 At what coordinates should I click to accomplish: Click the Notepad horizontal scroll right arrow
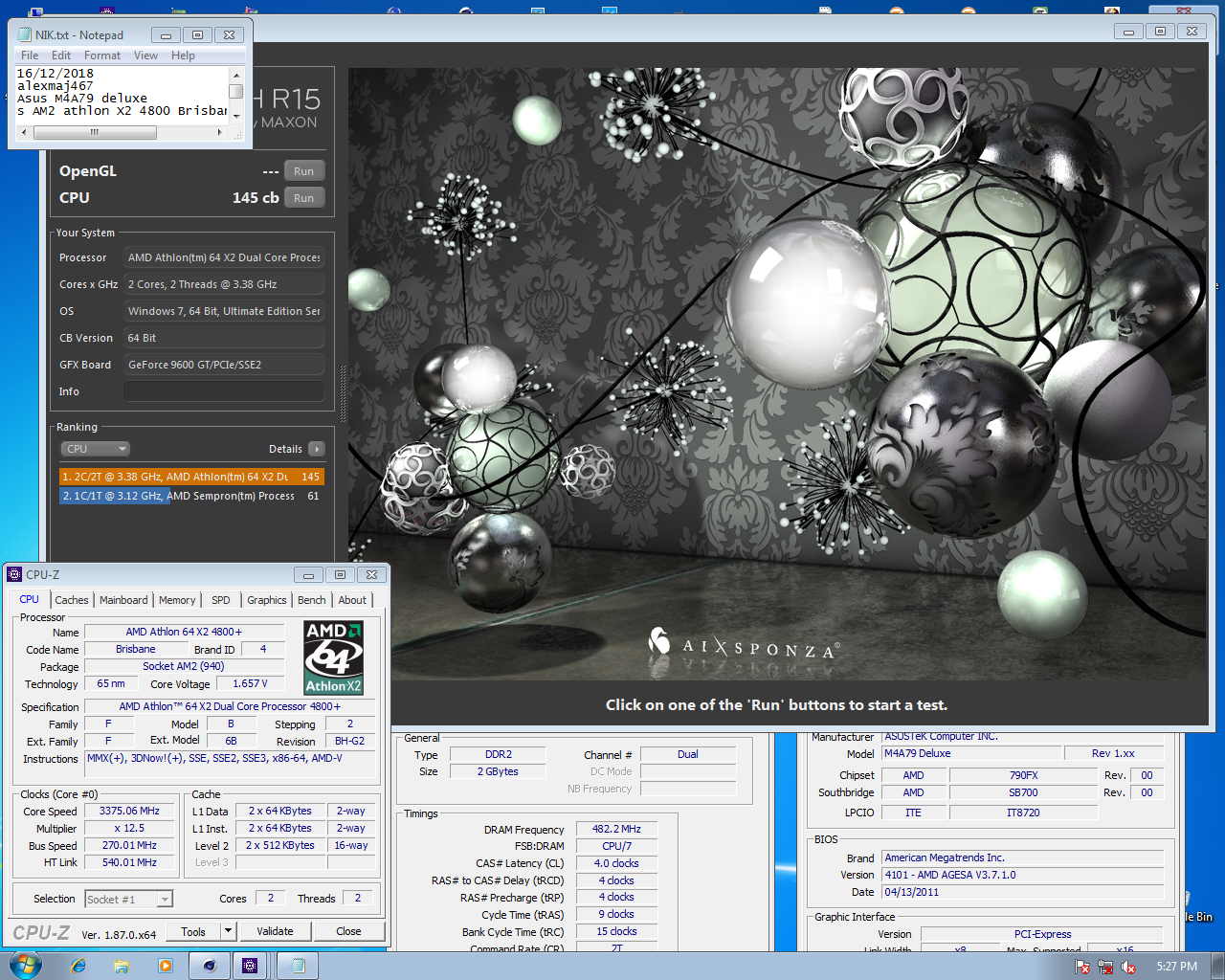(220, 132)
